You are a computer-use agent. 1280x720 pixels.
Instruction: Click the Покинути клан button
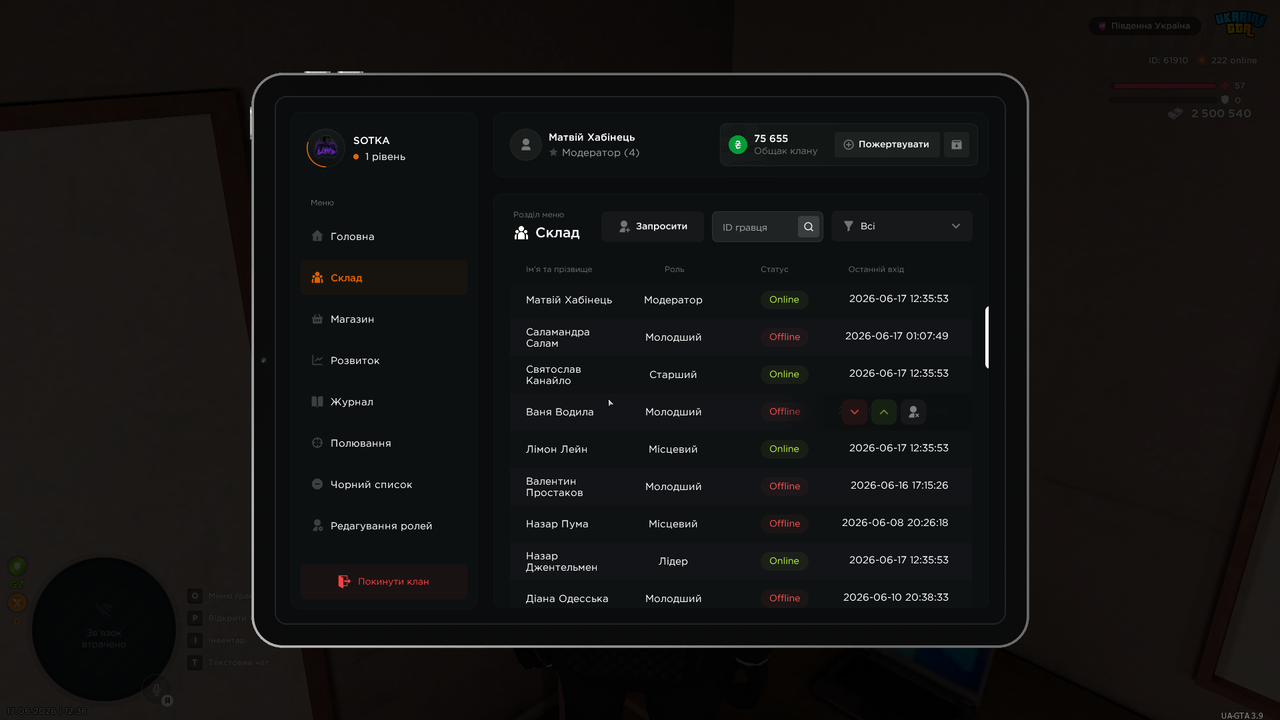[384, 581]
